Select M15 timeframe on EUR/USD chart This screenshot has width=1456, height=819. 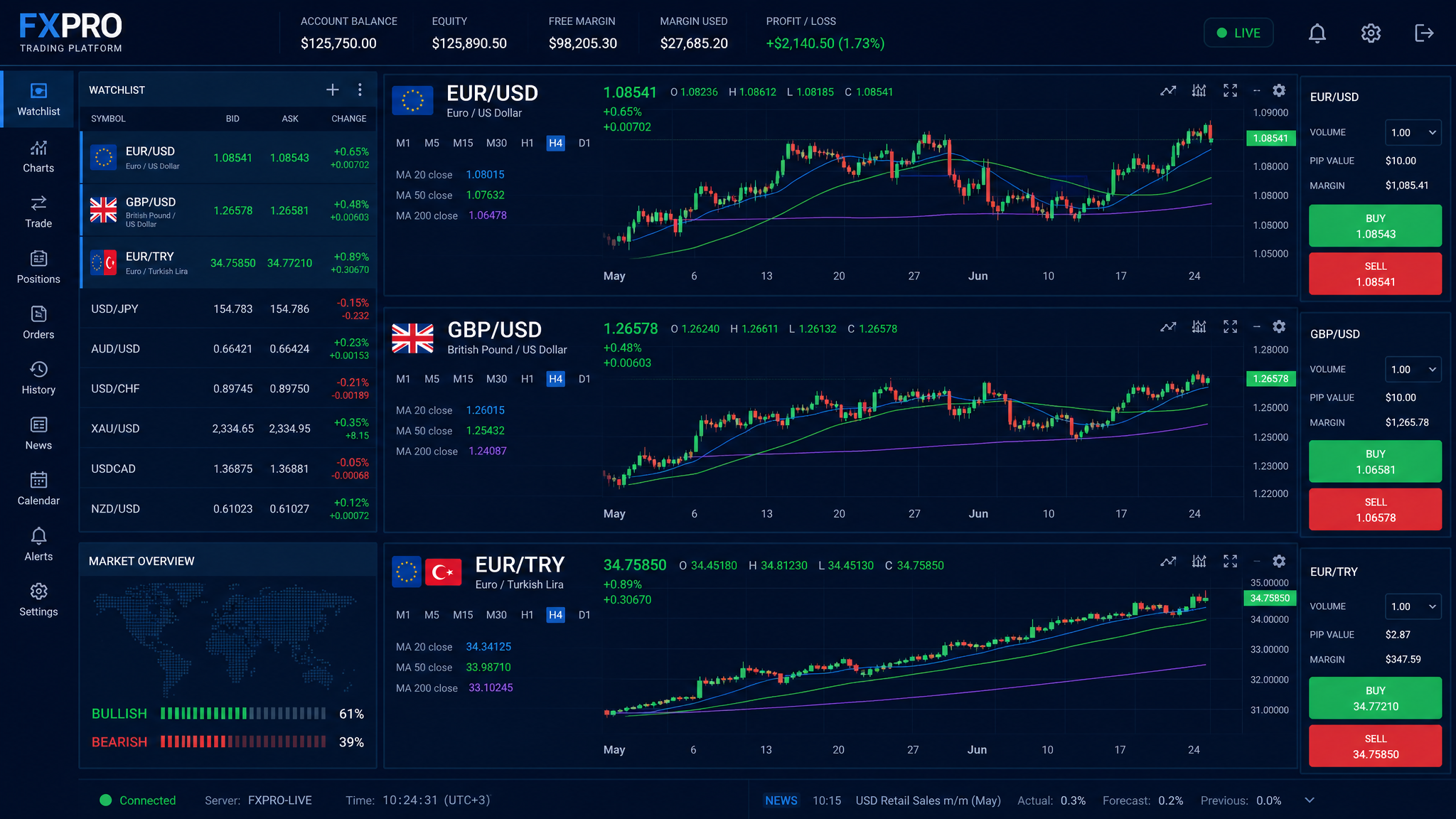(463, 143)
